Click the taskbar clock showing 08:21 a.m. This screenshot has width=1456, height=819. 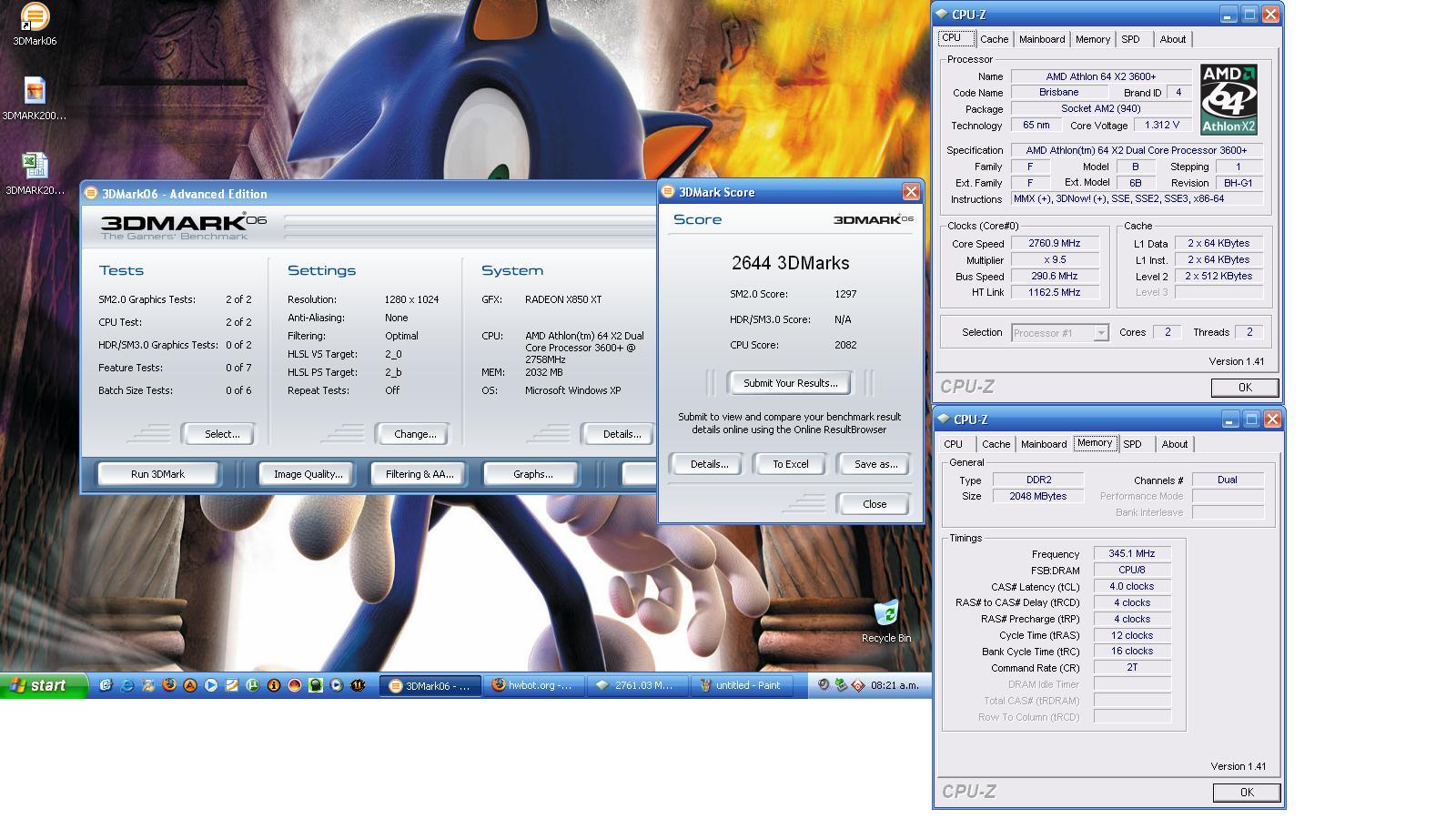point(895,685)
